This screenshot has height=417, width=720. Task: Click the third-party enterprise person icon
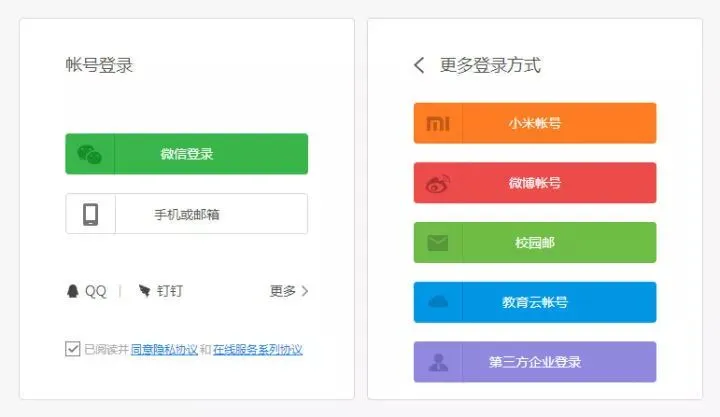pos(438,362)
